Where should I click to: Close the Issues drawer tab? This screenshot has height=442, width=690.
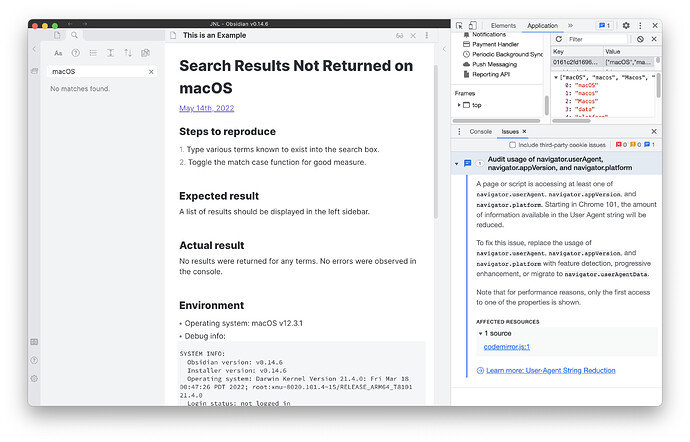click(x=525, y=132)
